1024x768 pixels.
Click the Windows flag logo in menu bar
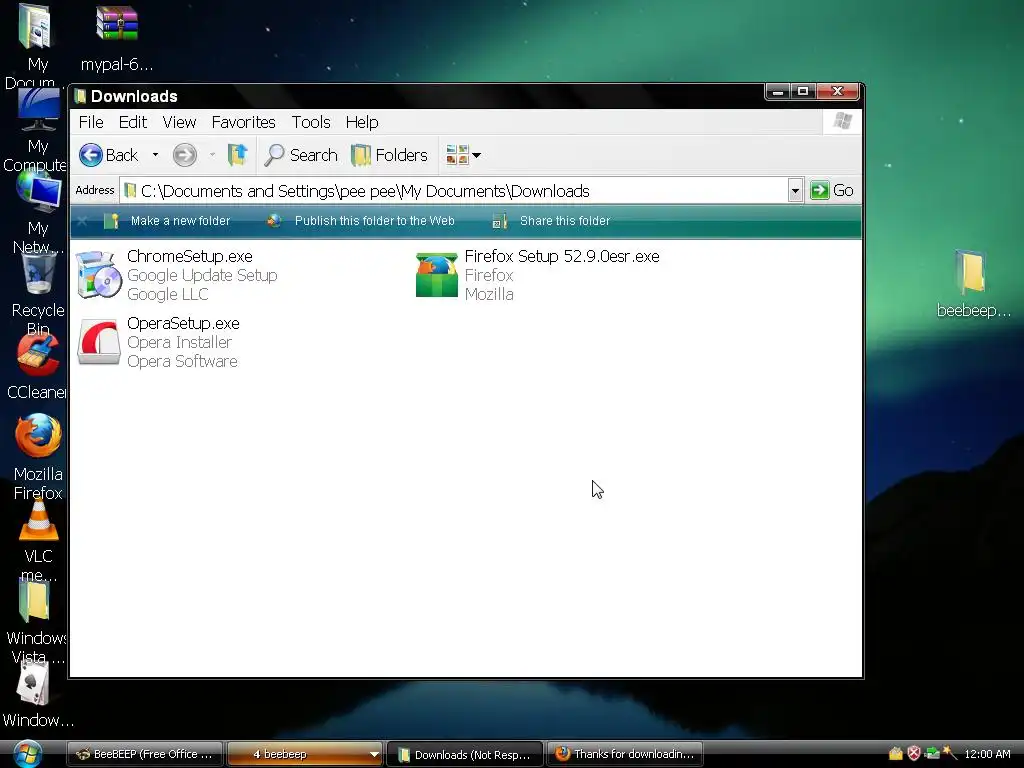coord(842,121)
